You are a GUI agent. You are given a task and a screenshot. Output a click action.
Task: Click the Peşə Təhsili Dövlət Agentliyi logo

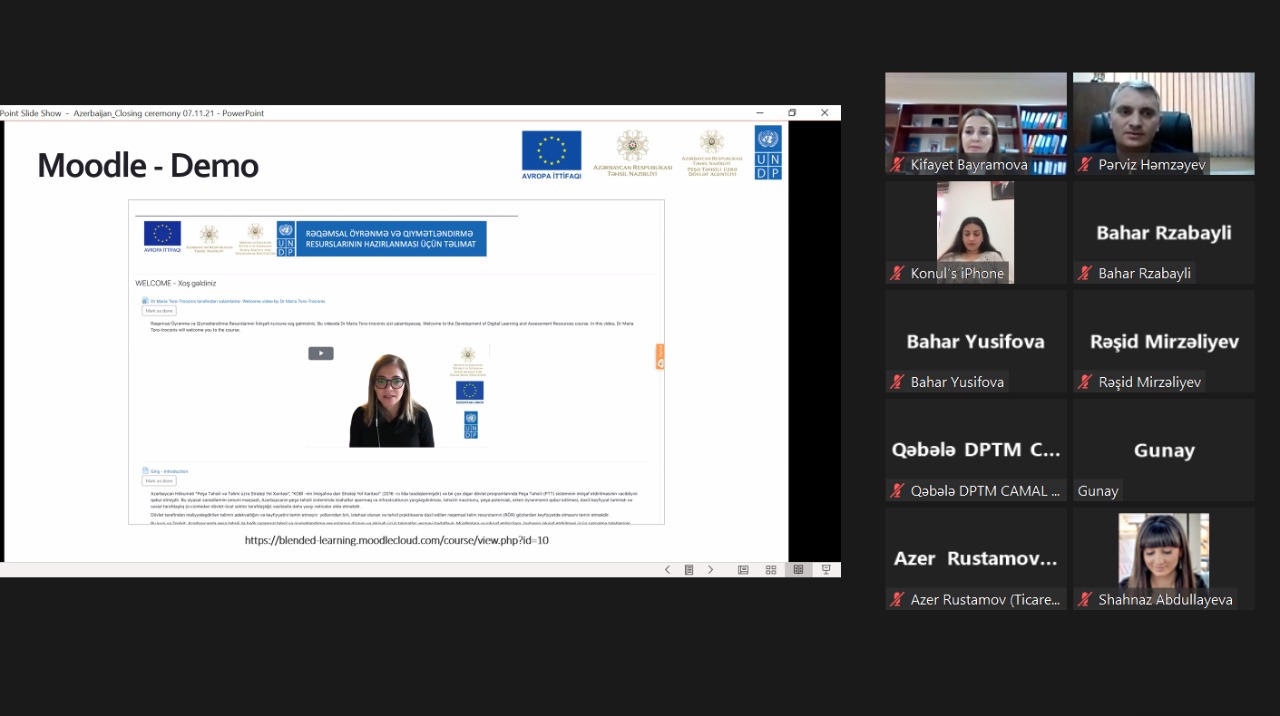click(x=712, y=153)
